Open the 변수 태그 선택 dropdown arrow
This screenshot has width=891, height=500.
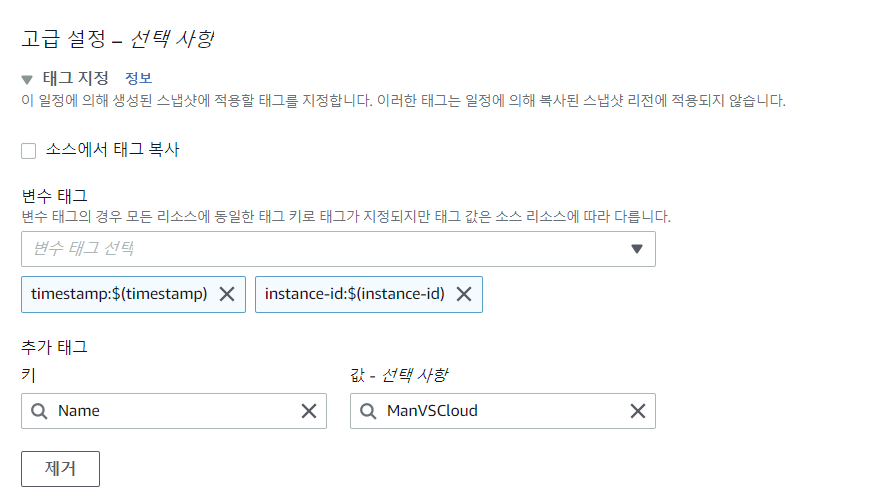(x=637, y=249)
